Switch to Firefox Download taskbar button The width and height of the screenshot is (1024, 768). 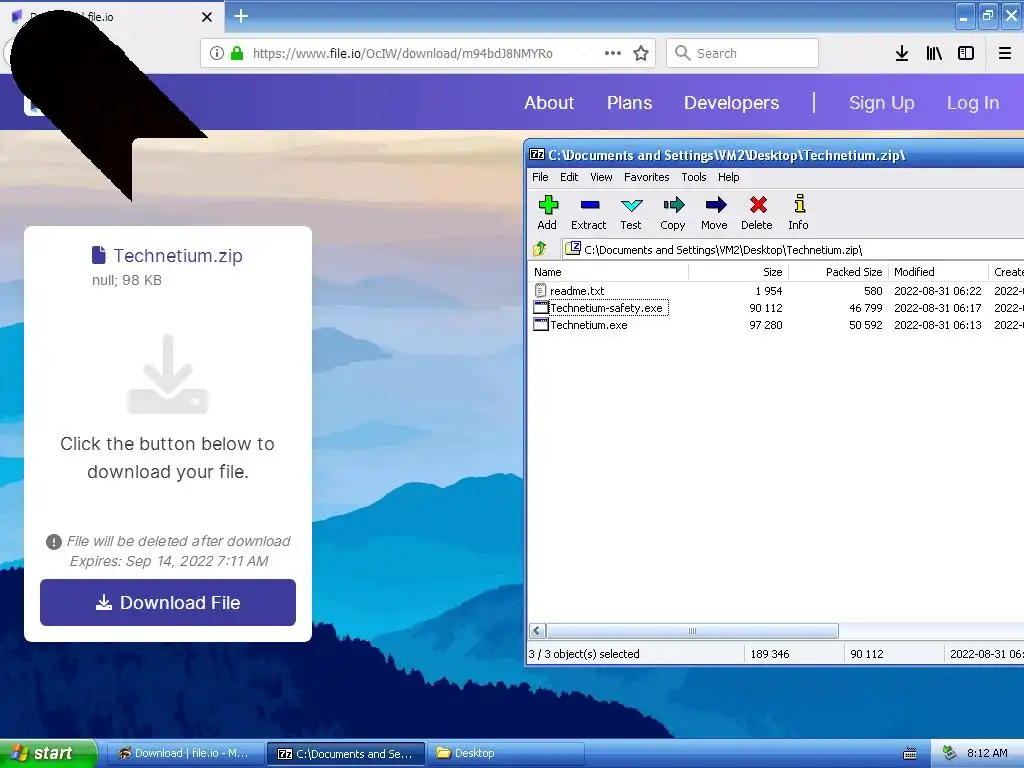(184, 753)
